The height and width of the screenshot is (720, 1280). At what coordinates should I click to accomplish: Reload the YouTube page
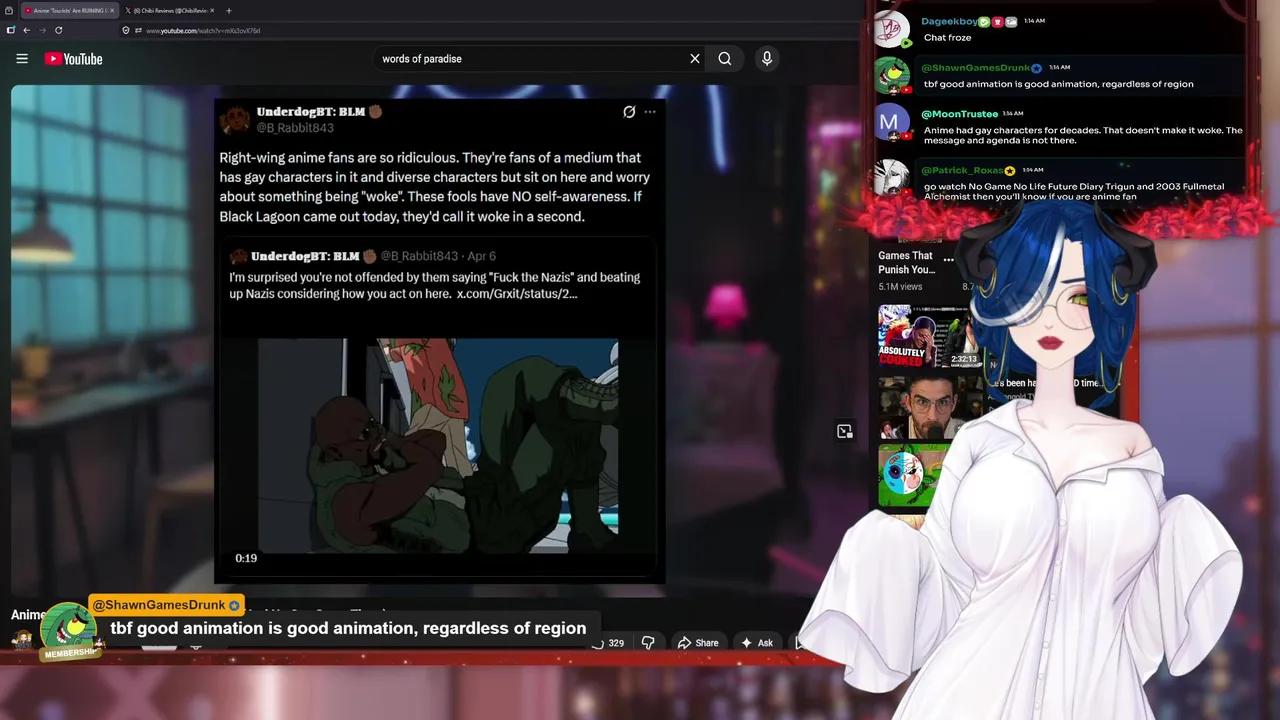[59, 30]
